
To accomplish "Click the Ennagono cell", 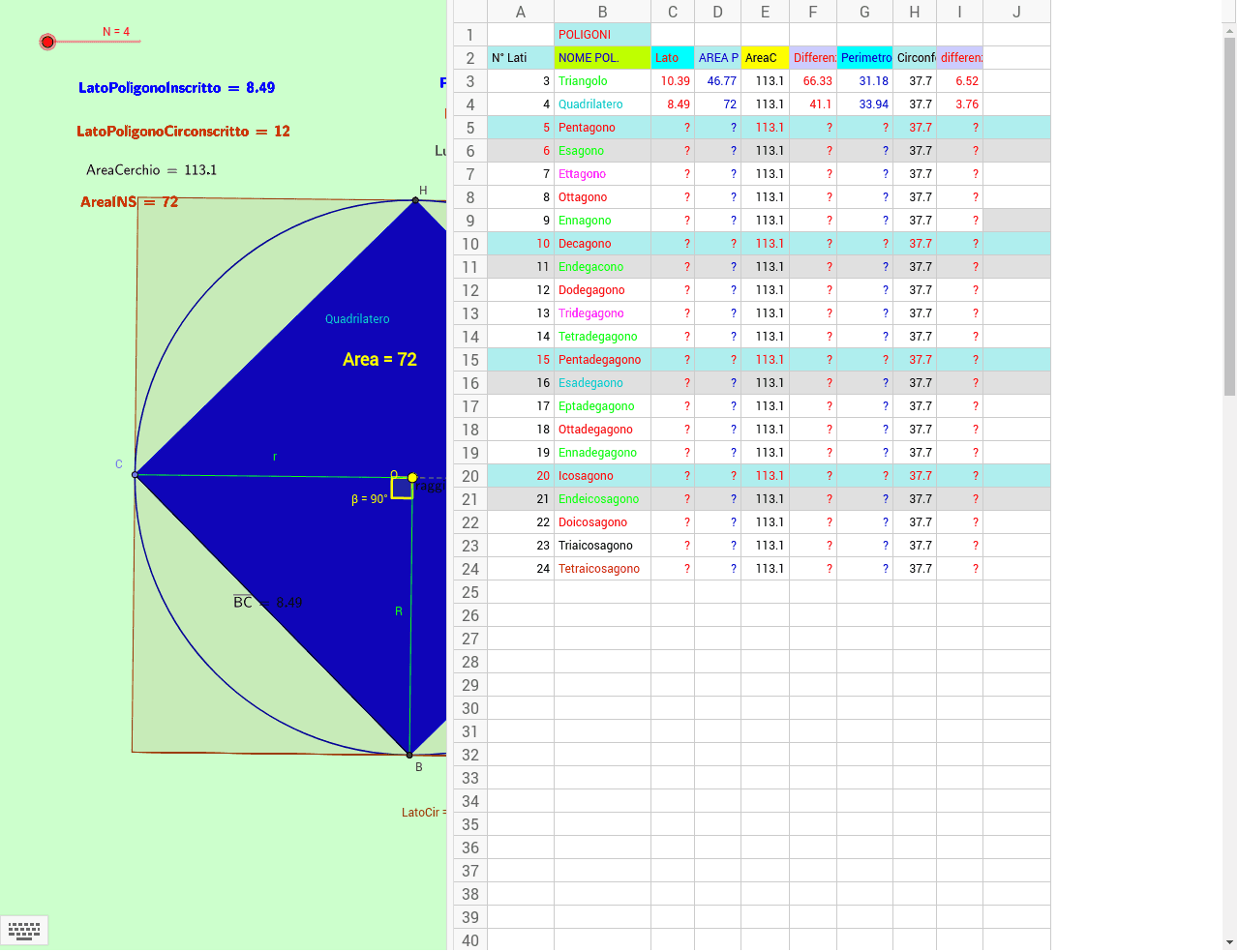I will point(603,221).
